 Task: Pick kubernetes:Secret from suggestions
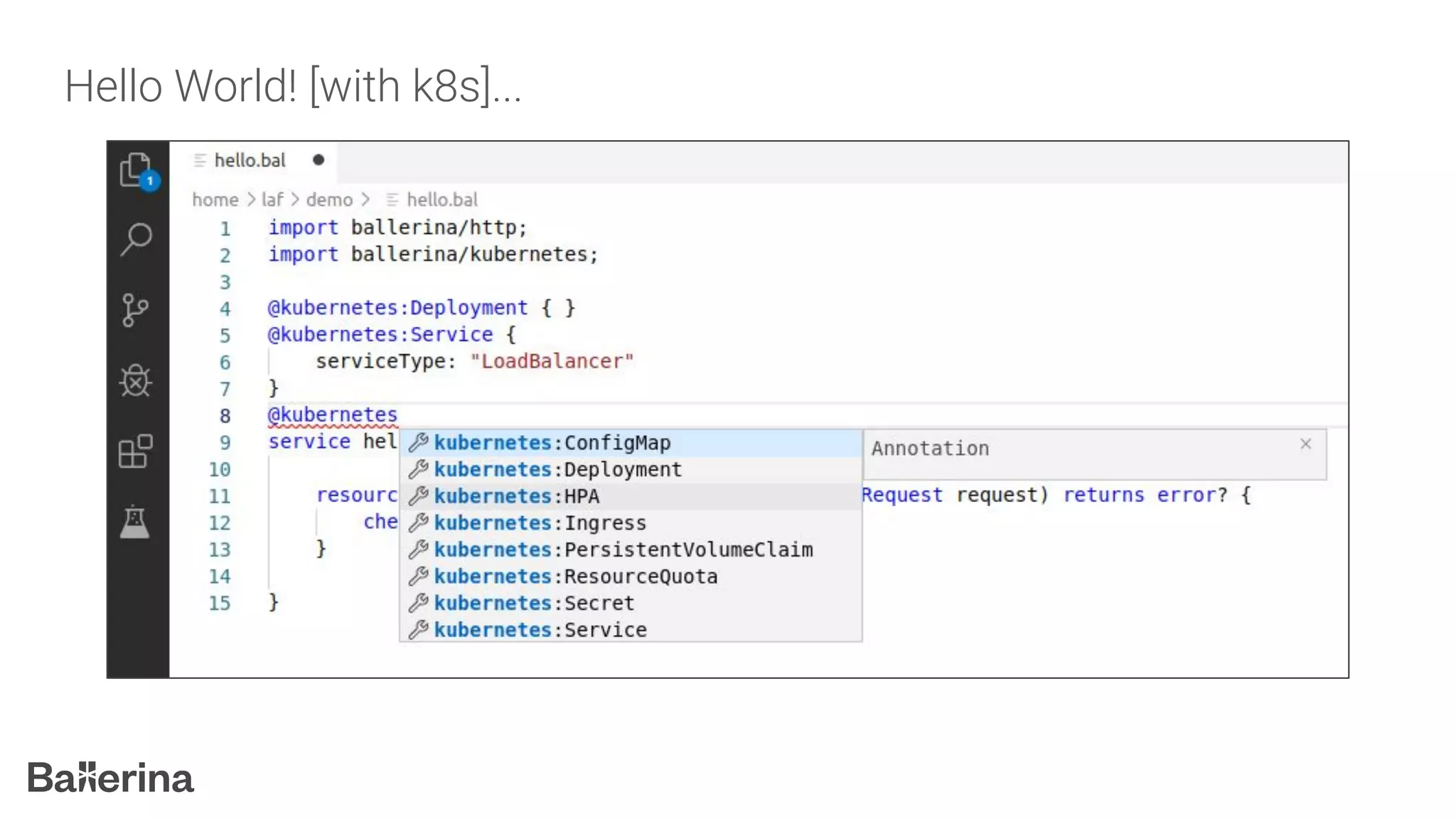pos(534,603)
